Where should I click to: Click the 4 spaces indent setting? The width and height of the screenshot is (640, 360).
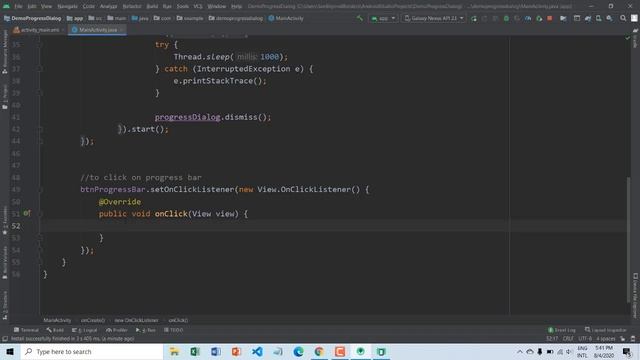606,339
